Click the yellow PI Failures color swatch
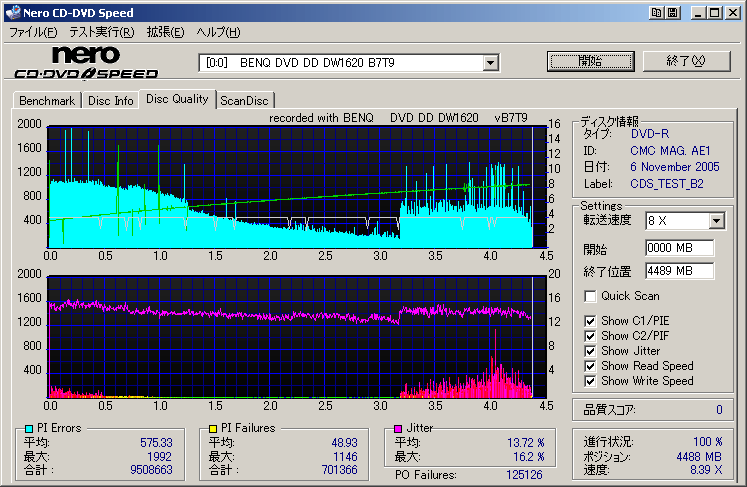Image resolution: width=747 pixels, height=487 pixels. point(213,428)
